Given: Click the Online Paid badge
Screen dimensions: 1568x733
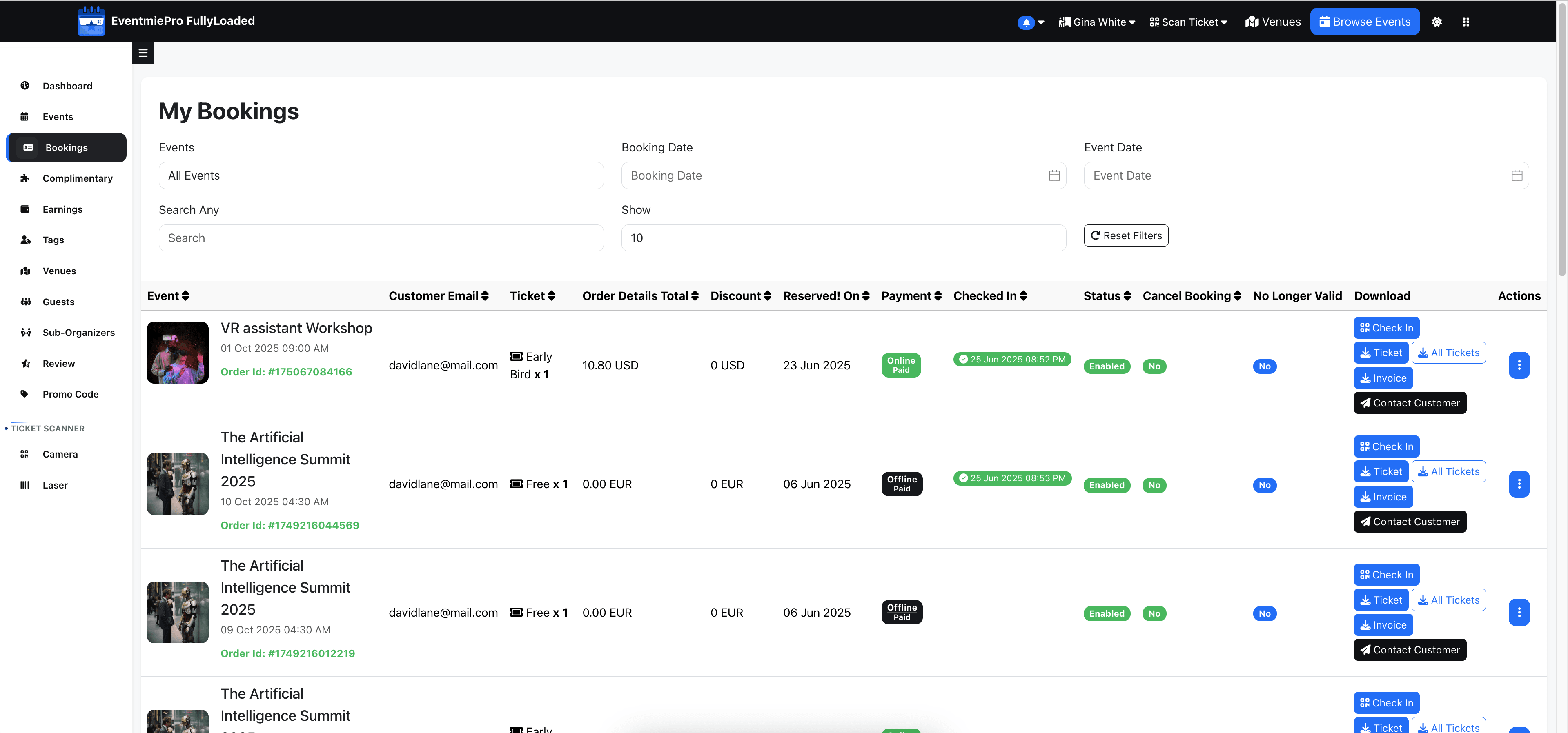Looking at the screenshot, I should [x=901, y=365].
